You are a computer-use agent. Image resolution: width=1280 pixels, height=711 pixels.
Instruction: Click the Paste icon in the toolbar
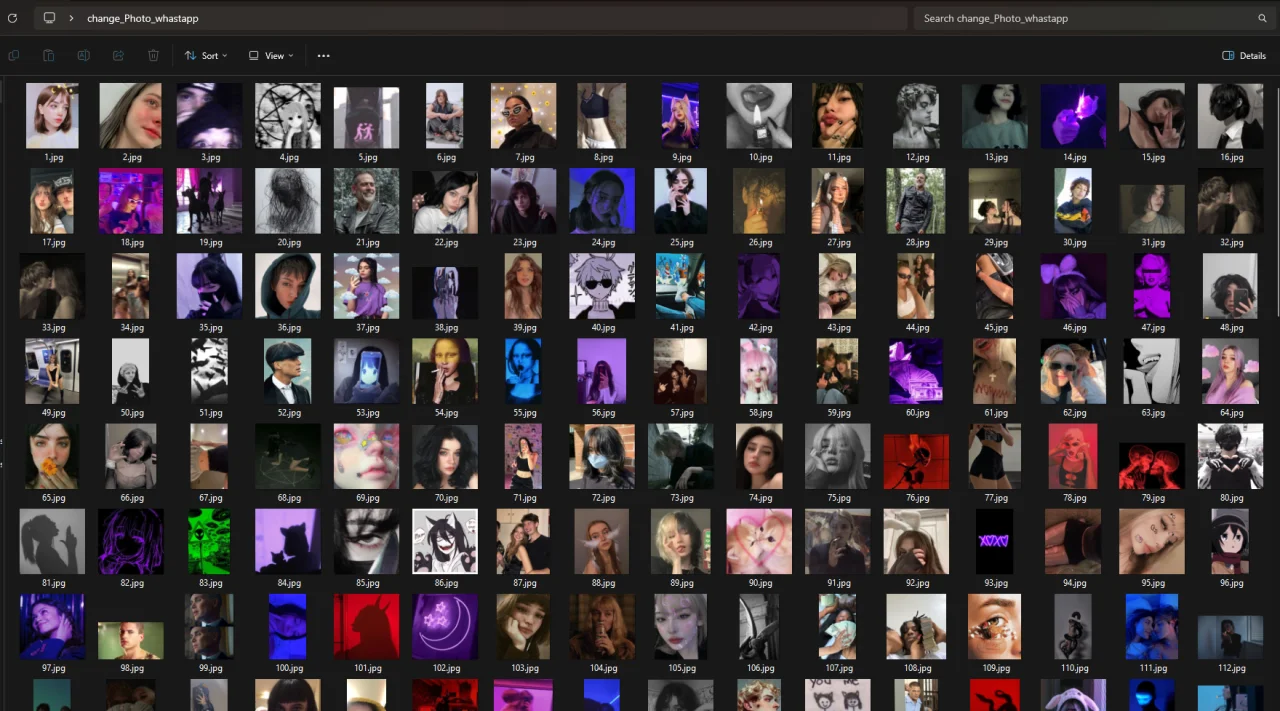(48, 56)
